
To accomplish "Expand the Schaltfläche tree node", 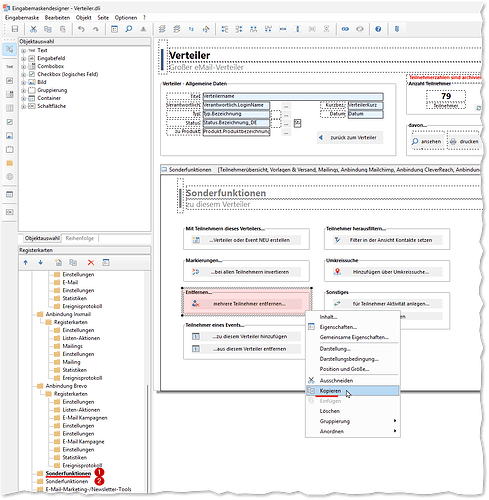I will pos(23,106).
